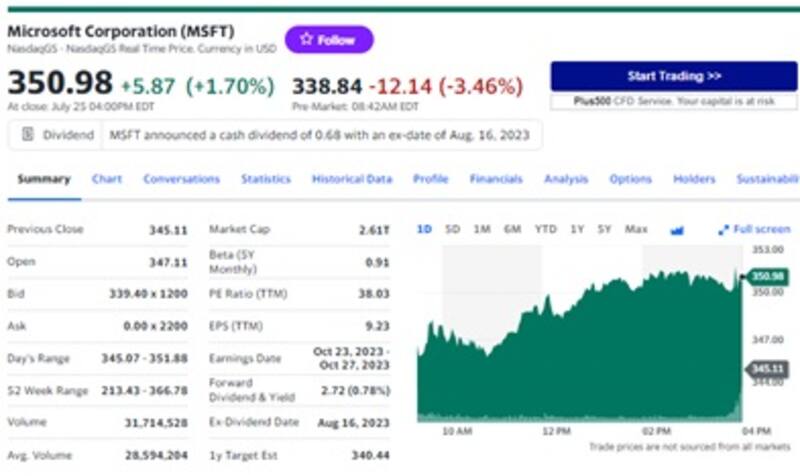The image size is (800, 476).
Task: Switch chart range to 5D
Action: [452, 229]
